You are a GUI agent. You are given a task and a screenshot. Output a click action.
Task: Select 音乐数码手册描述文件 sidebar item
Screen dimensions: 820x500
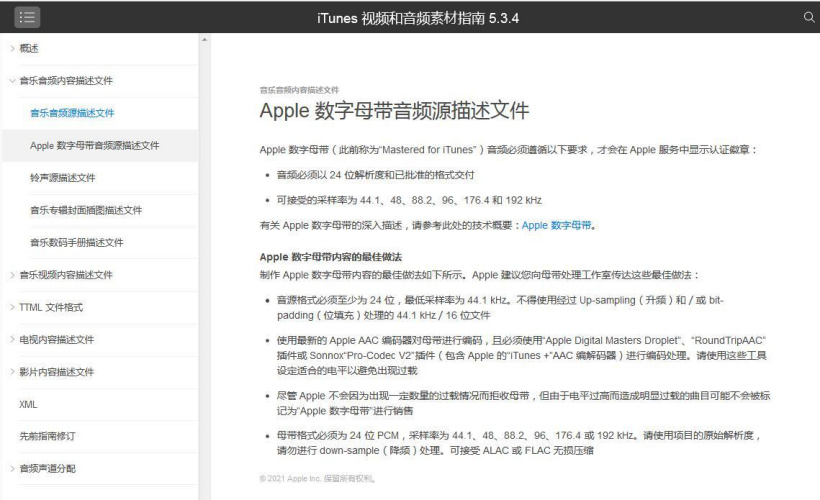point(76,242)
